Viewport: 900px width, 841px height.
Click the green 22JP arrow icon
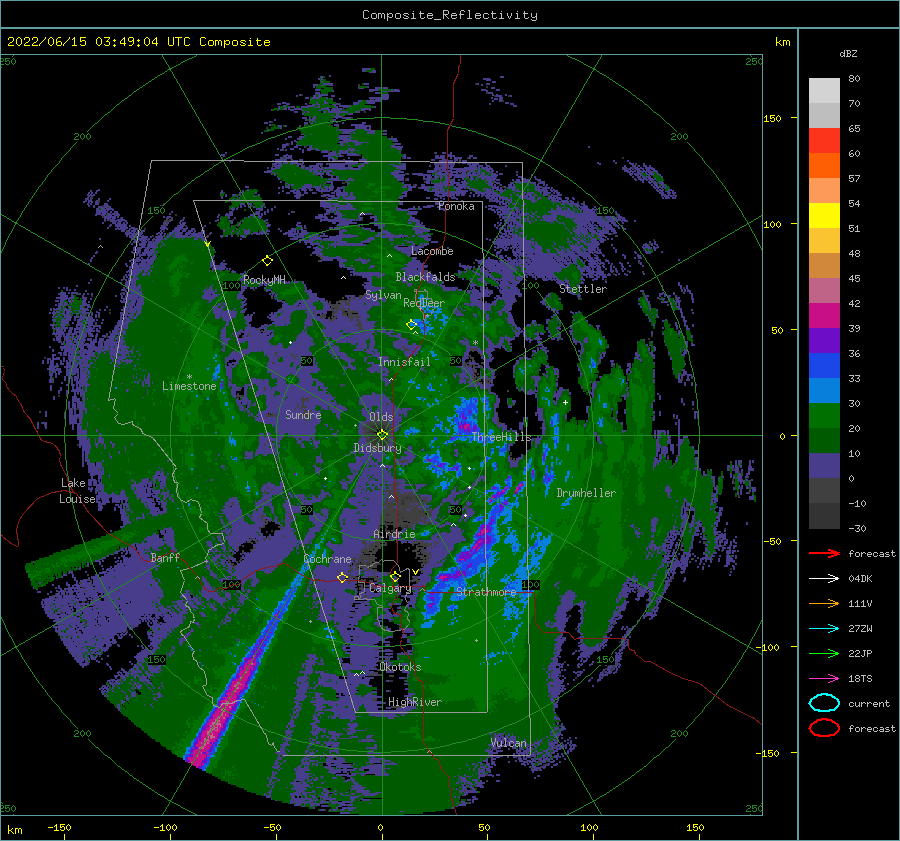tap(824, 653)
